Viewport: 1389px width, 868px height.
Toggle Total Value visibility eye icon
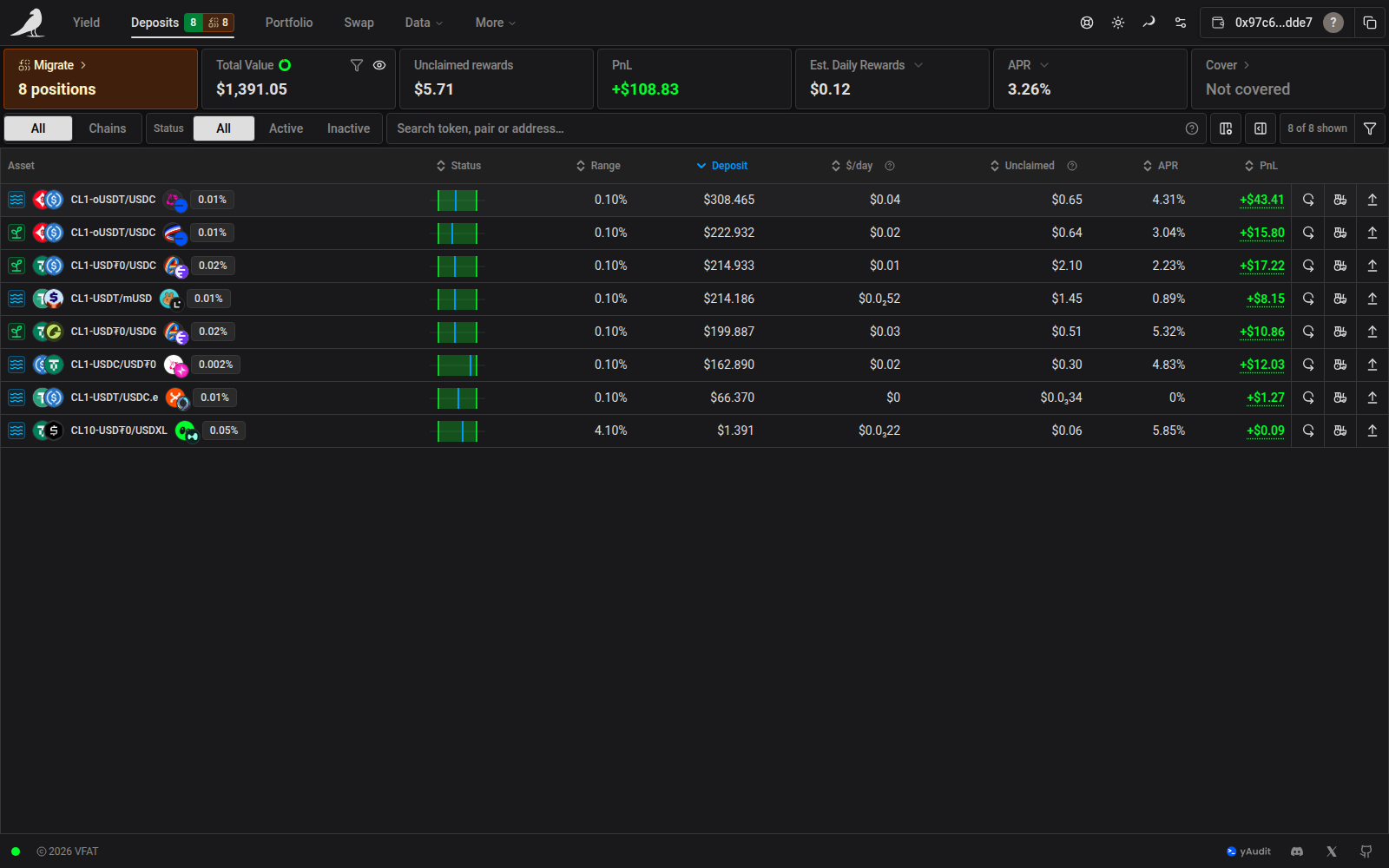point(379,65)
